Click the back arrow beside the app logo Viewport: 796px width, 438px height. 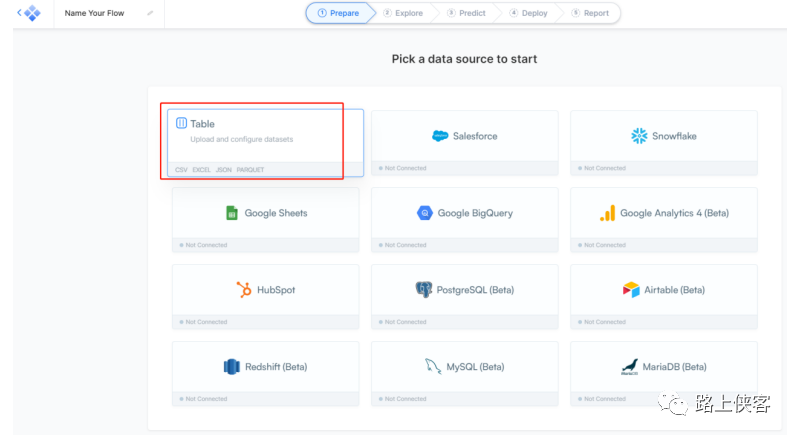click(x=19, y=12)
